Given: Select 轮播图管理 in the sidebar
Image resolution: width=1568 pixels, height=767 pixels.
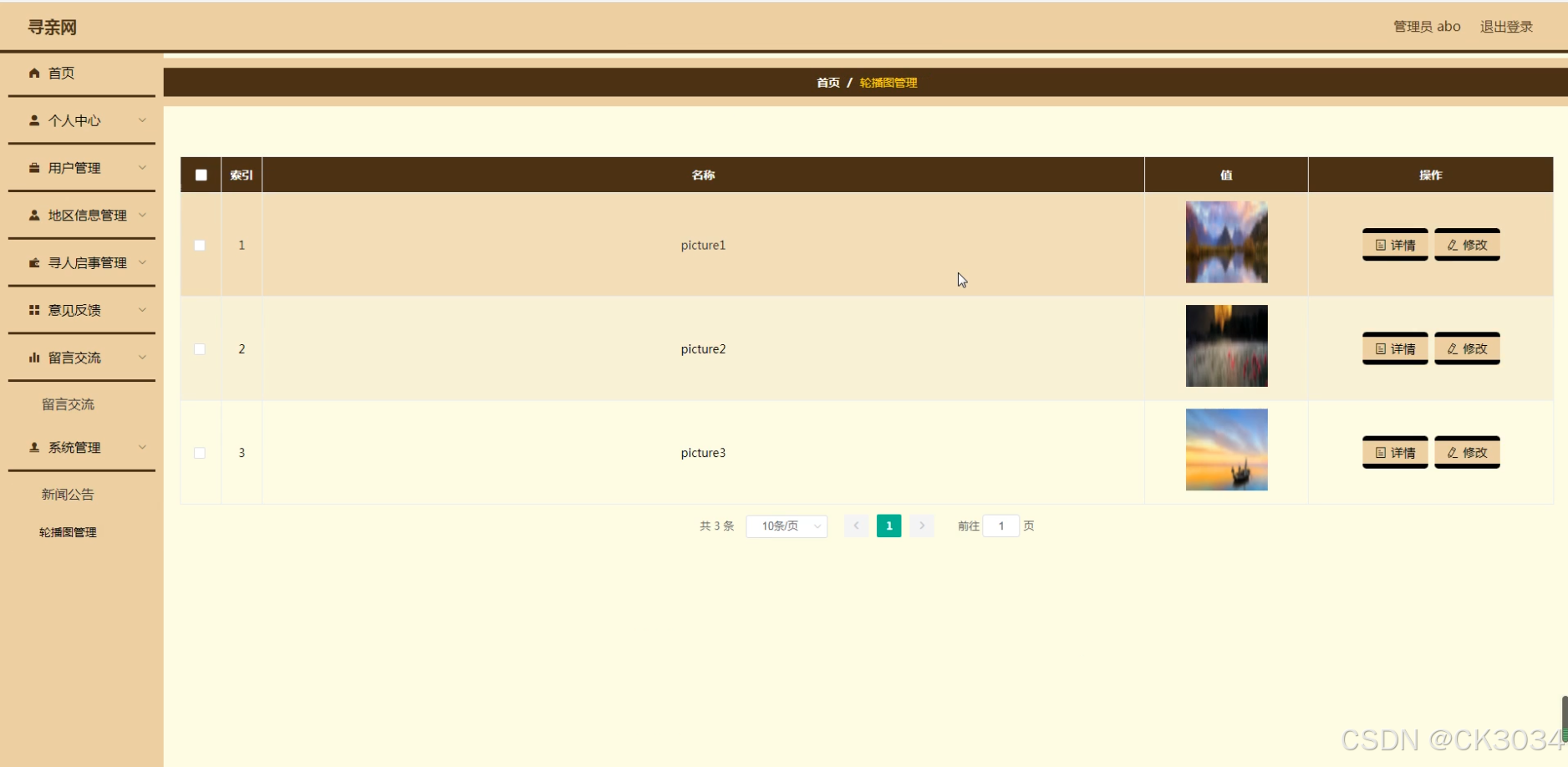Looking at the screenshot, I should [68, 532].
